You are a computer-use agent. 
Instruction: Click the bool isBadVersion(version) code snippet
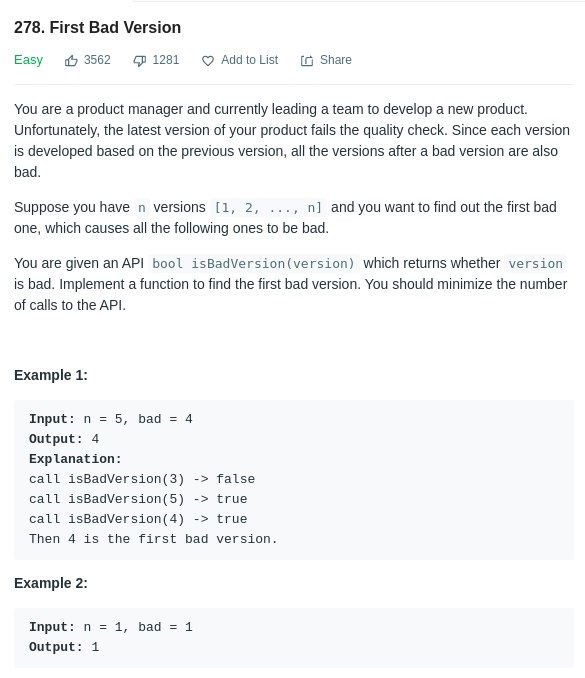tap(253, 263)
